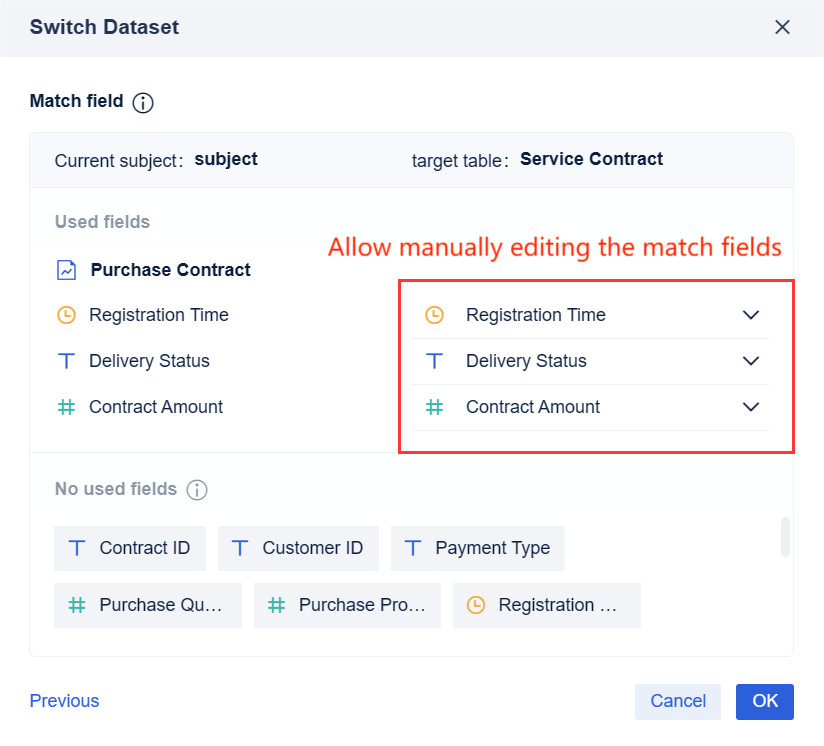The image size is (824, 746).
Task: Click the clock icon in the Registration chip
Action: click(x=477, y=605)
